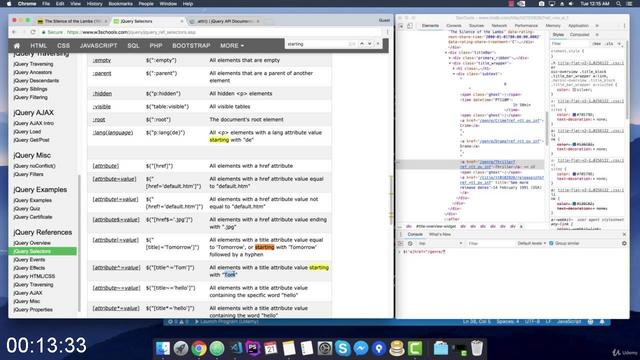Clear the DevTools console icon
Viewport: 640px width, 360px height.
pos(410,243)
